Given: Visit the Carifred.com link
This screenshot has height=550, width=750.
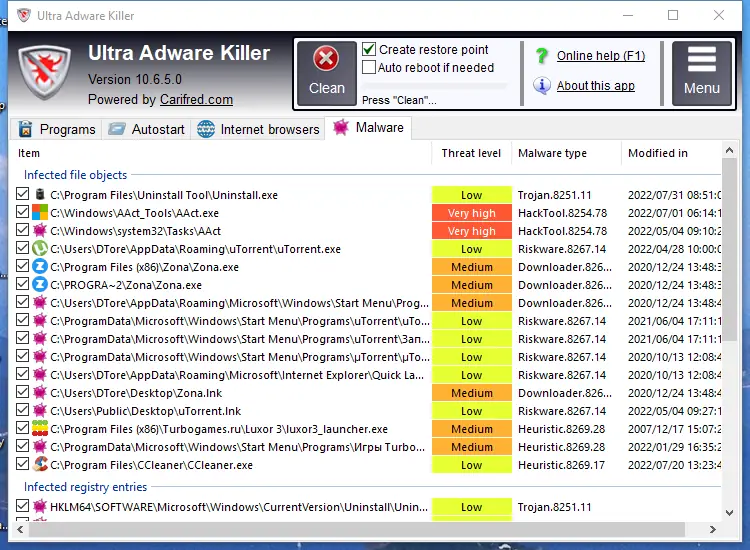Looking at the screenshot, I should point(196,99).
